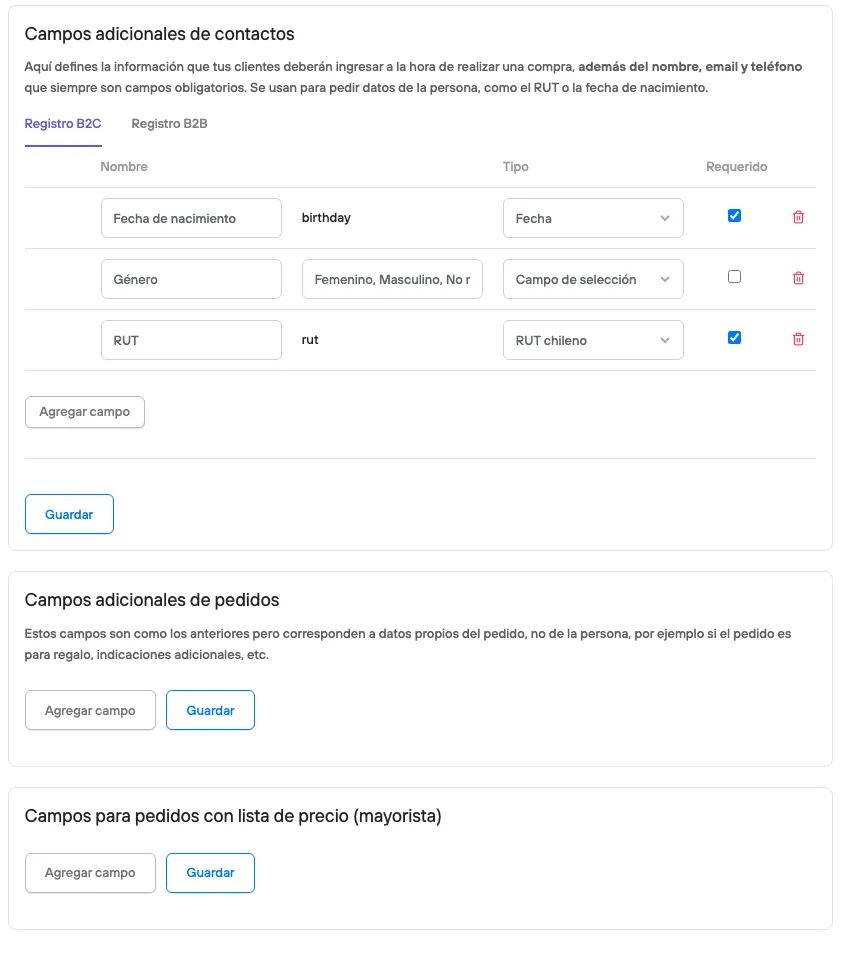Add a field to mayorista price list section

point(90,873)
